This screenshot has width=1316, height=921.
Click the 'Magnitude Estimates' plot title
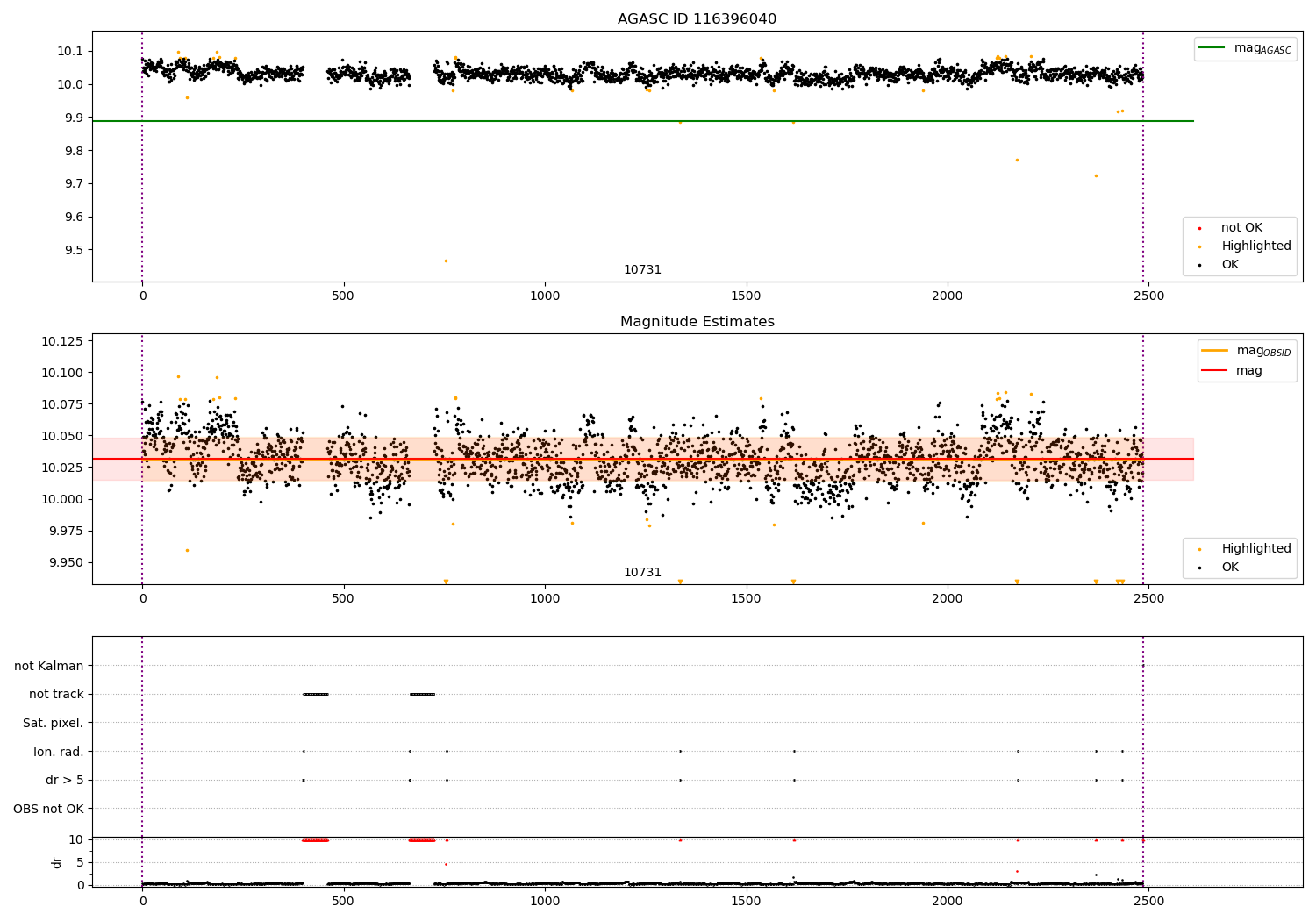[x=697, y=322]
